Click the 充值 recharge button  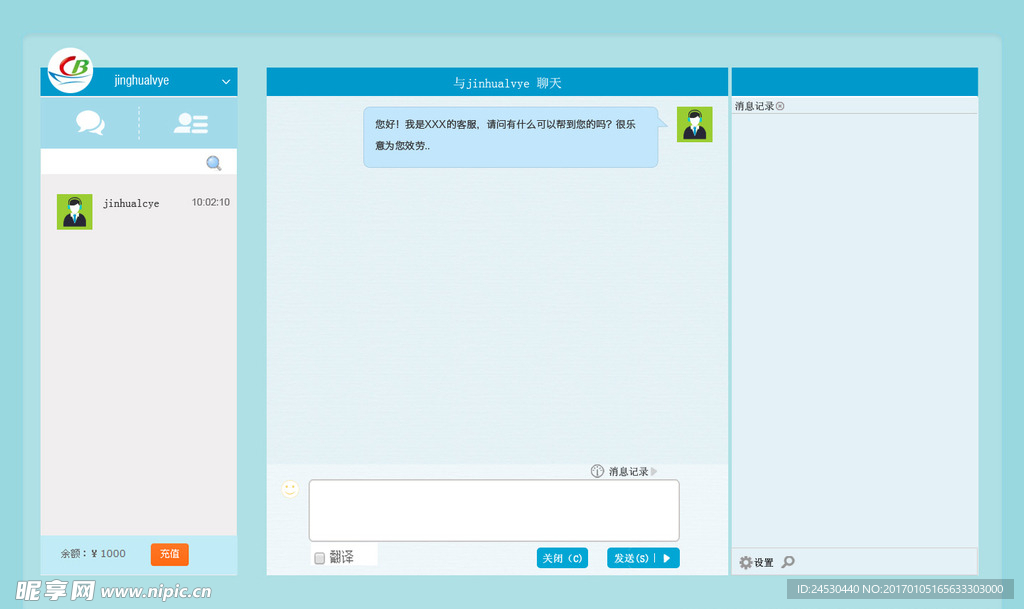pyautogui.click(x=169, y=554)
